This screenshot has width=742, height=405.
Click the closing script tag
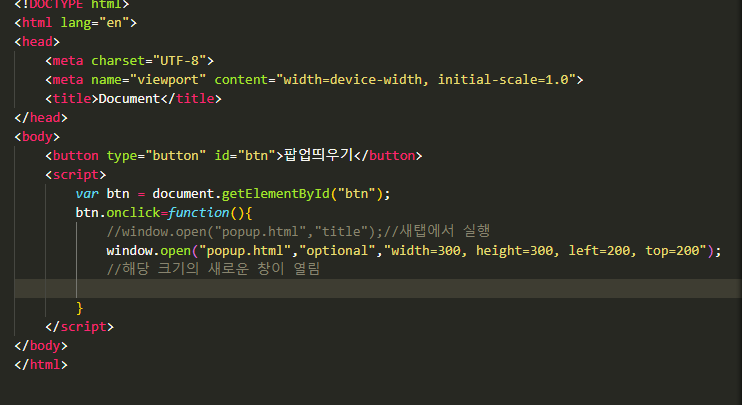(80, 326)
